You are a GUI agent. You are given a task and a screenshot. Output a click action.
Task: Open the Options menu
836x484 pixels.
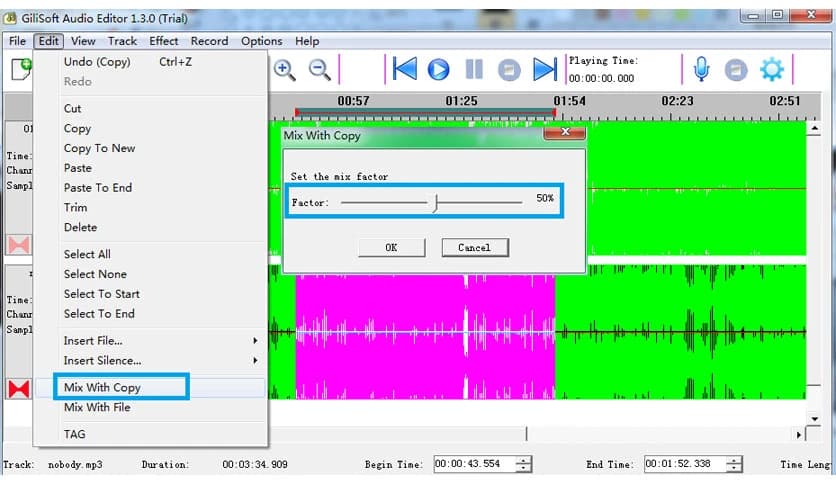coord(261,41)
